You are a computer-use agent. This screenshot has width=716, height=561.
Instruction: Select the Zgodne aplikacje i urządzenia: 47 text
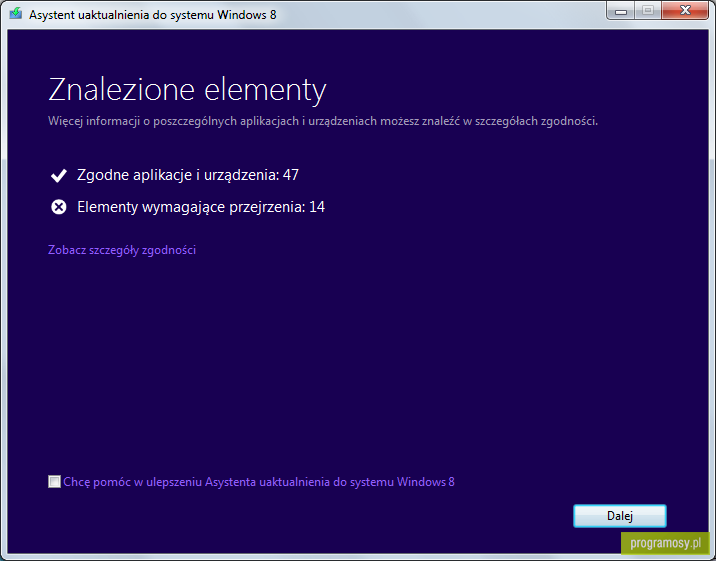pyautogui.click(x=188, y=175)
